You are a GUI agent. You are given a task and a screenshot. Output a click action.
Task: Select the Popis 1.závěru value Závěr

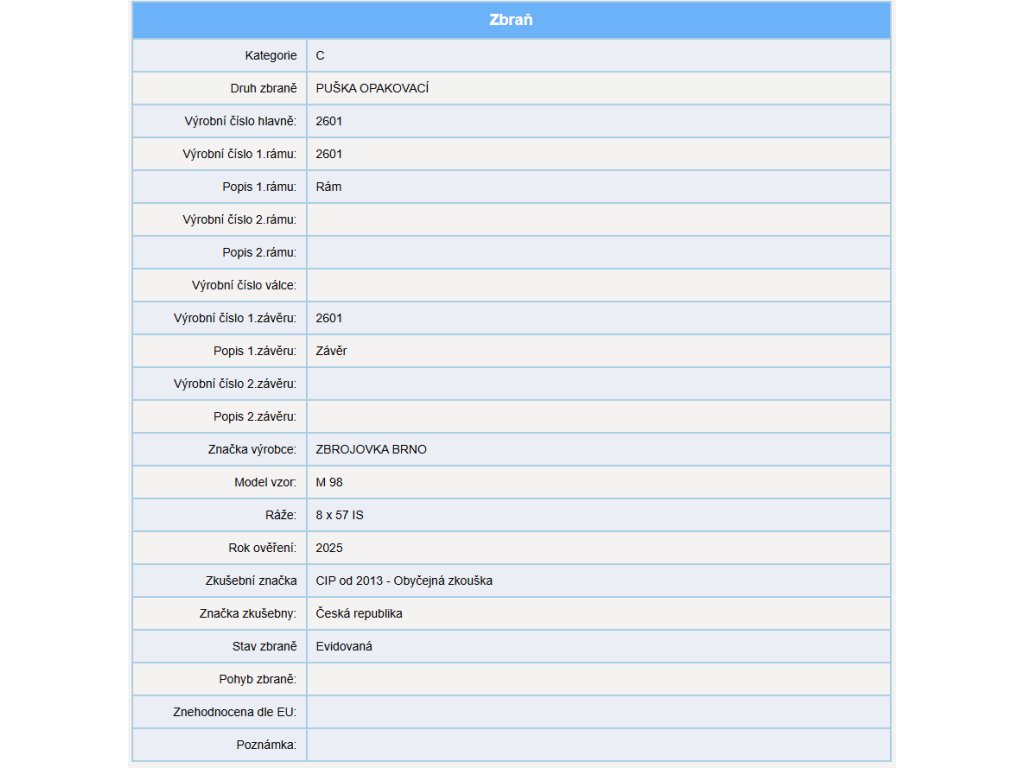tap(332, 351)
